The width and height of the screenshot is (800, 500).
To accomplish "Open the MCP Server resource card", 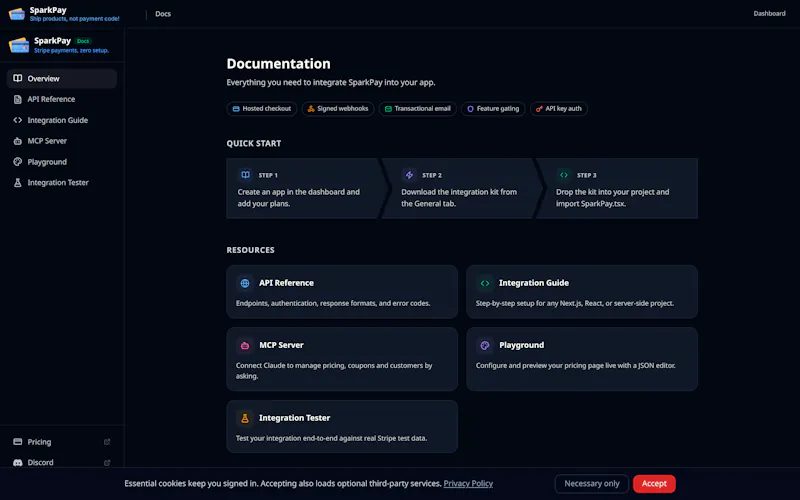I will pos(342,359).
